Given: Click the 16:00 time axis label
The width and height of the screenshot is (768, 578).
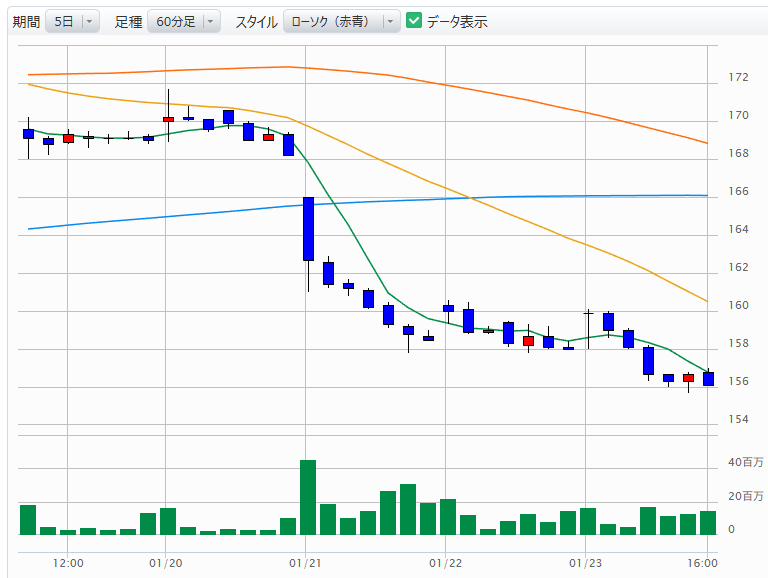Looking at the screenshot, I should [x=704, y=563].
